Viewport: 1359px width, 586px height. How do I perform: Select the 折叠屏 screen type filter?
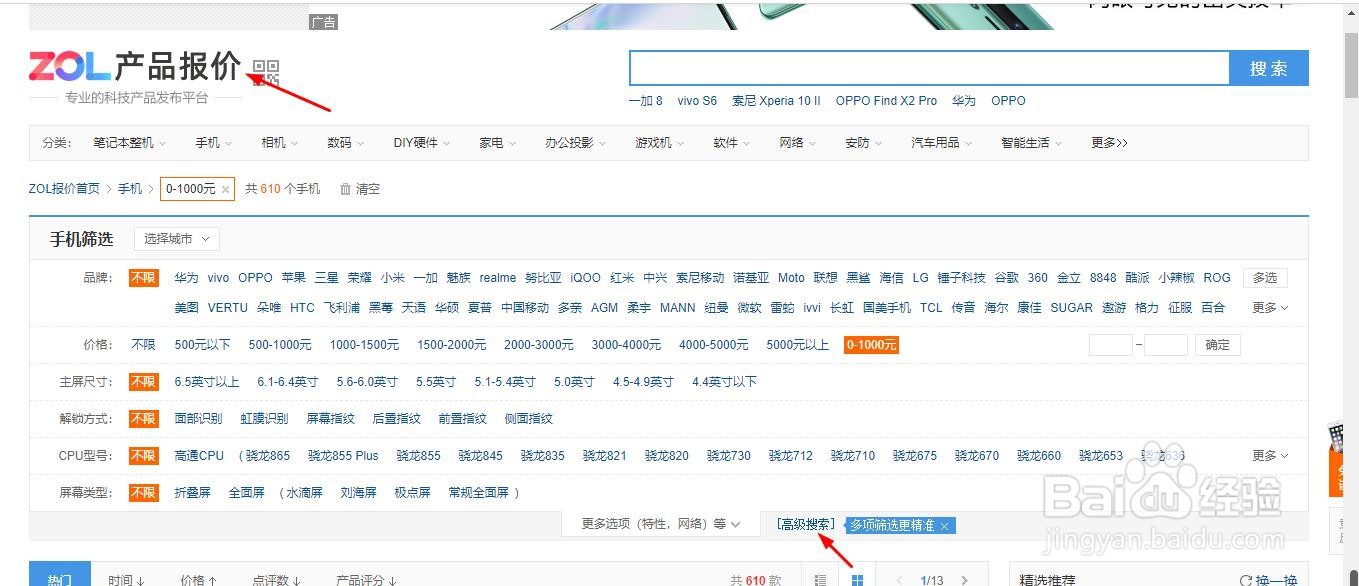(193, 491)
